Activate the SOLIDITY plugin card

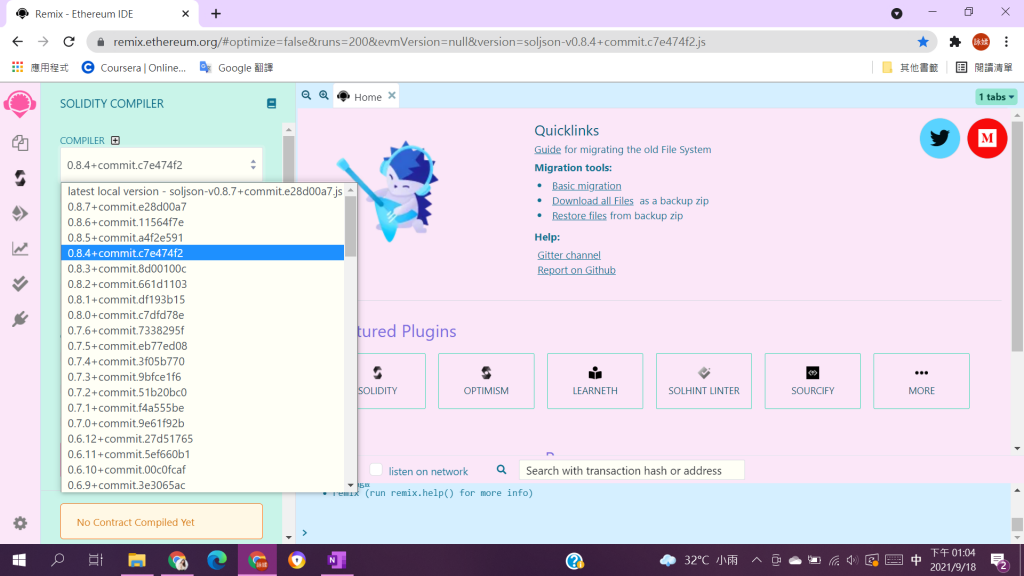tap(377, 381)
